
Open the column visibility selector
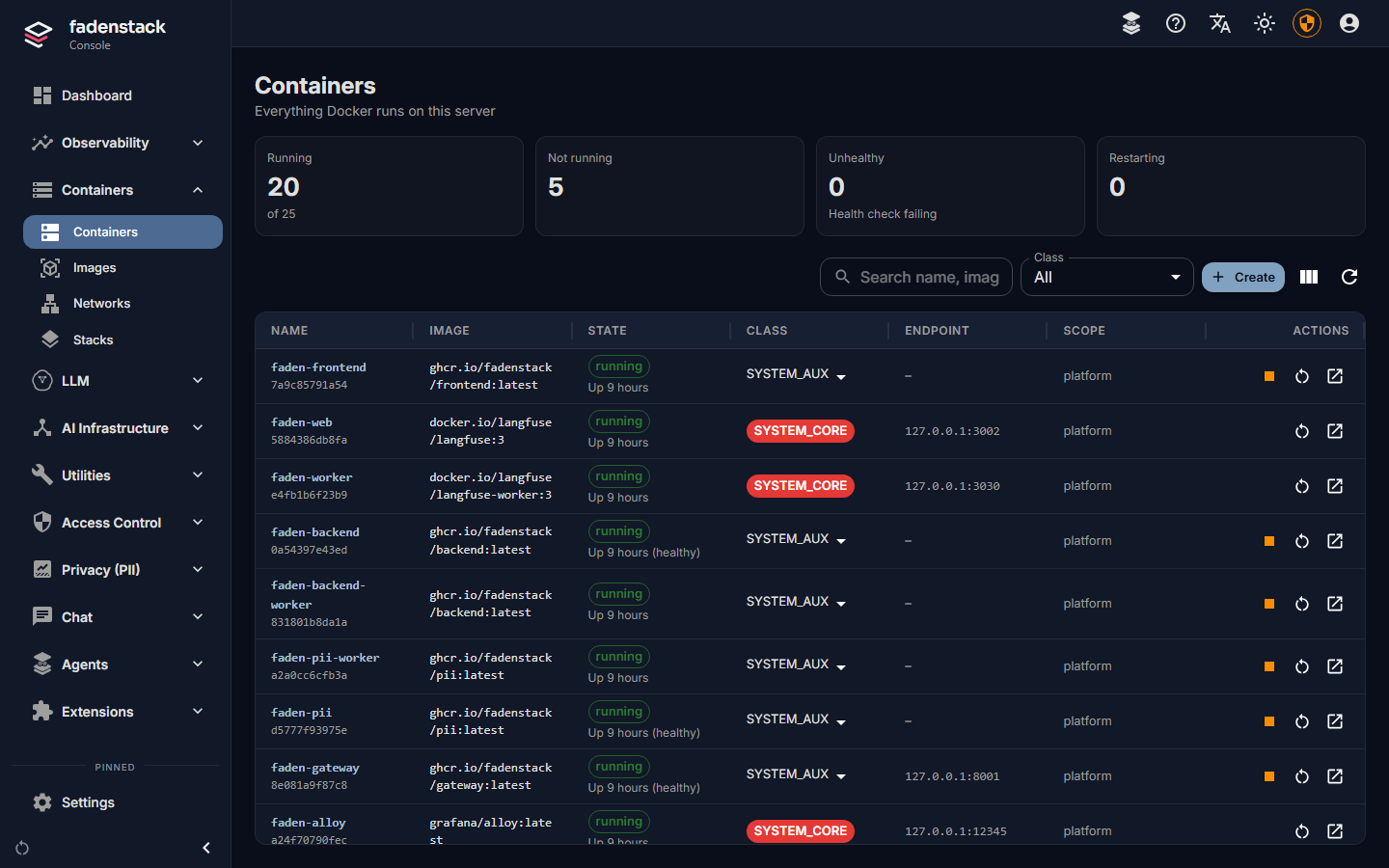(x=1309, y=277)
